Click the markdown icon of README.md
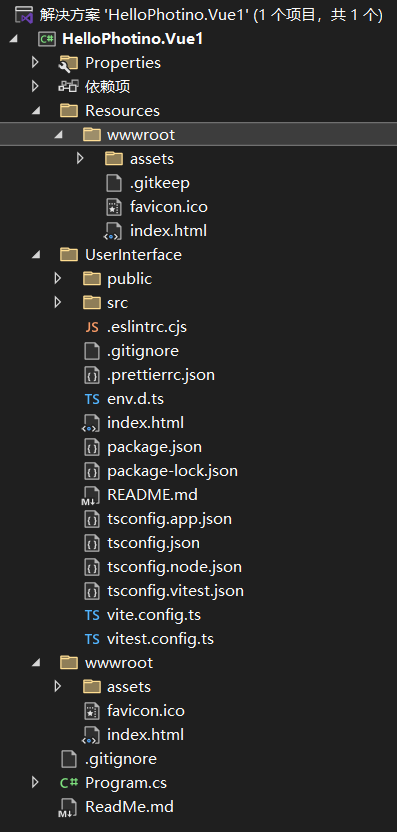The height and width of the screenshot is (832, 397). tap(90, 495)
